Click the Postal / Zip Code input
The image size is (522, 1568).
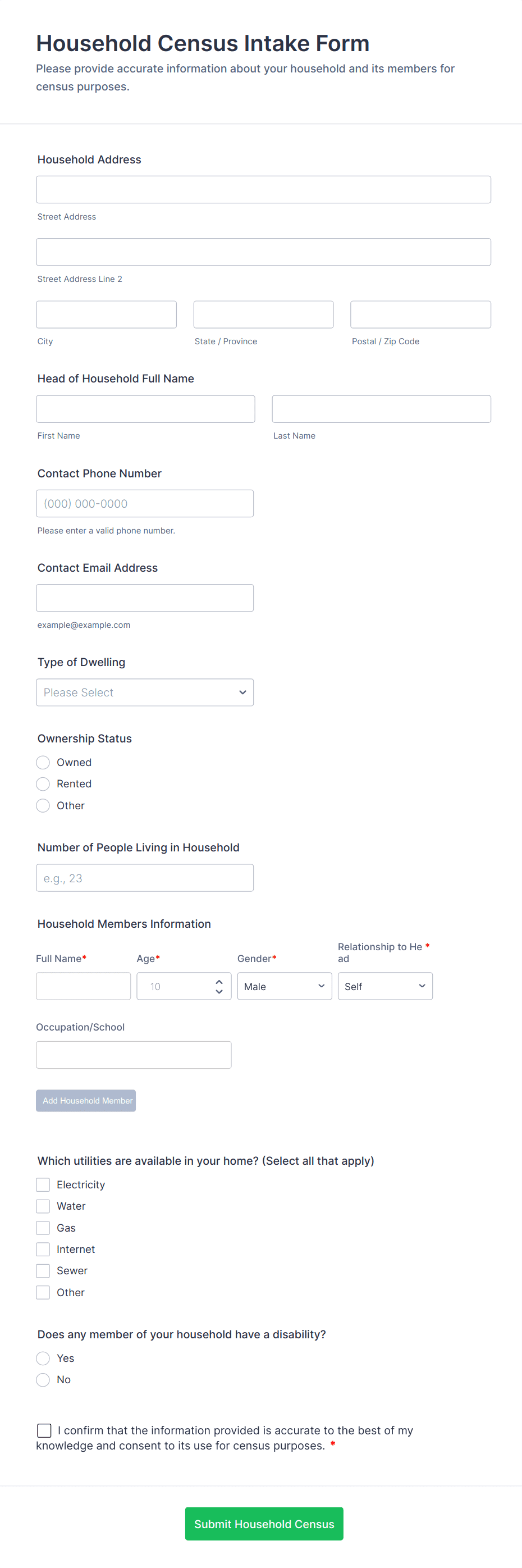point(420,314)
